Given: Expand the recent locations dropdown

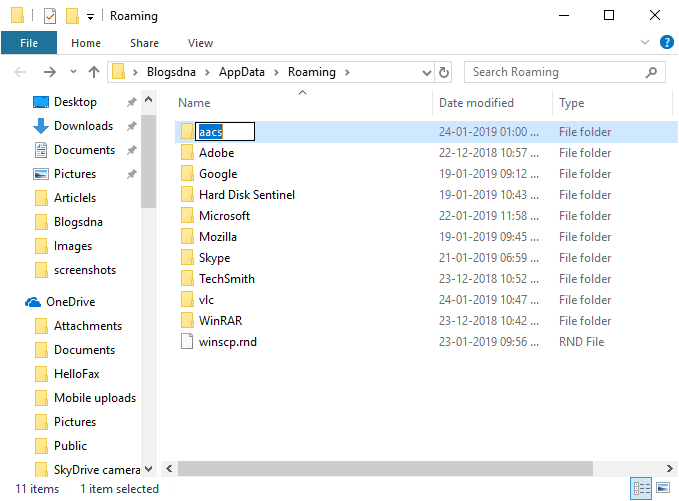Looking at the screenshot, I should point(73,72).
